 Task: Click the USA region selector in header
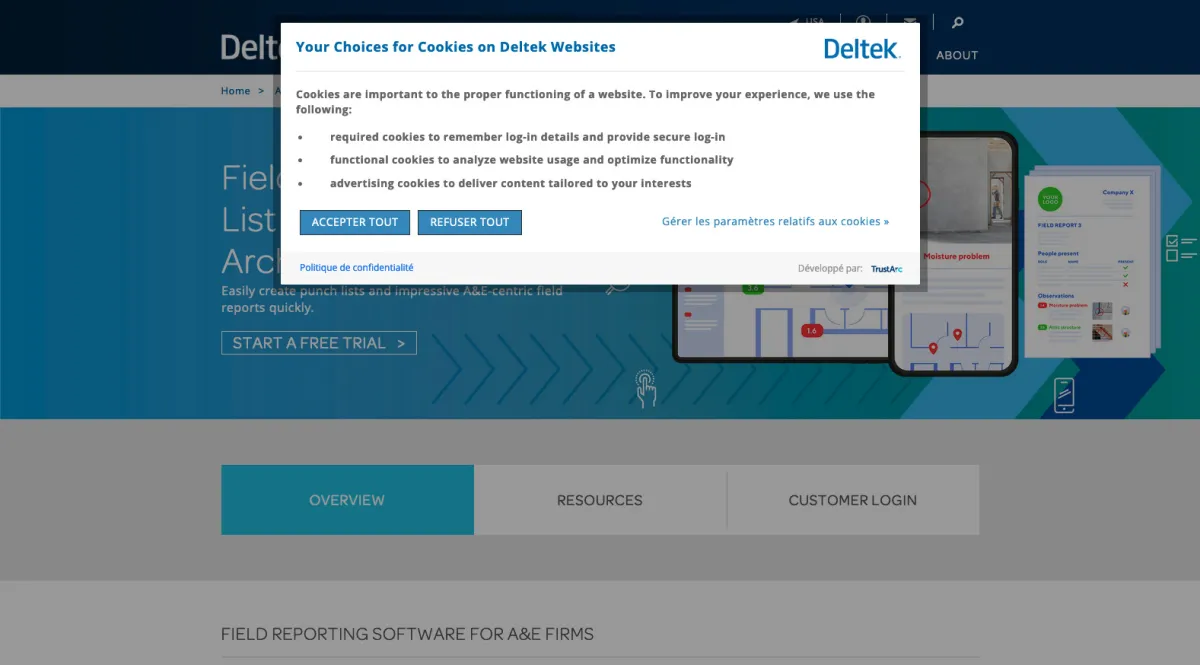click(x=807, y=21)
